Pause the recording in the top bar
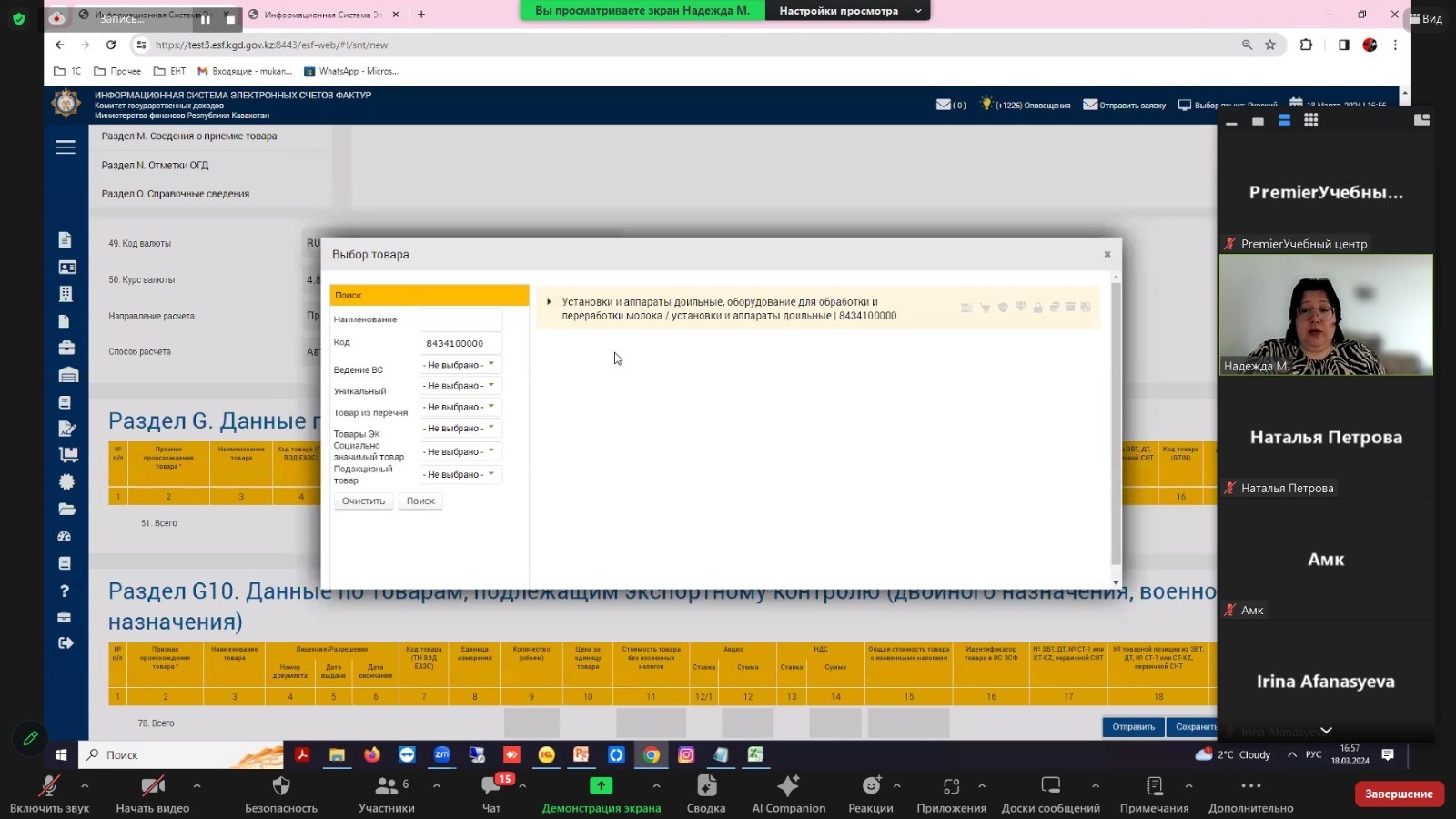 [206, 19]
